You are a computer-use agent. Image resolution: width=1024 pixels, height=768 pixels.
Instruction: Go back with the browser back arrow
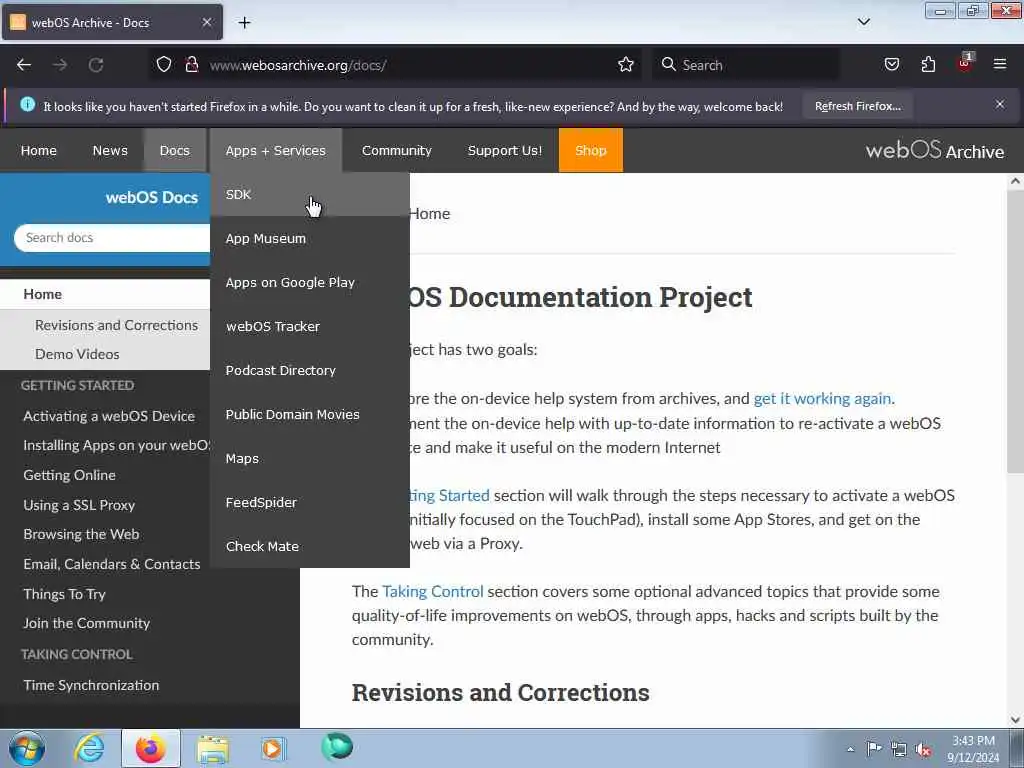point(24,65)
